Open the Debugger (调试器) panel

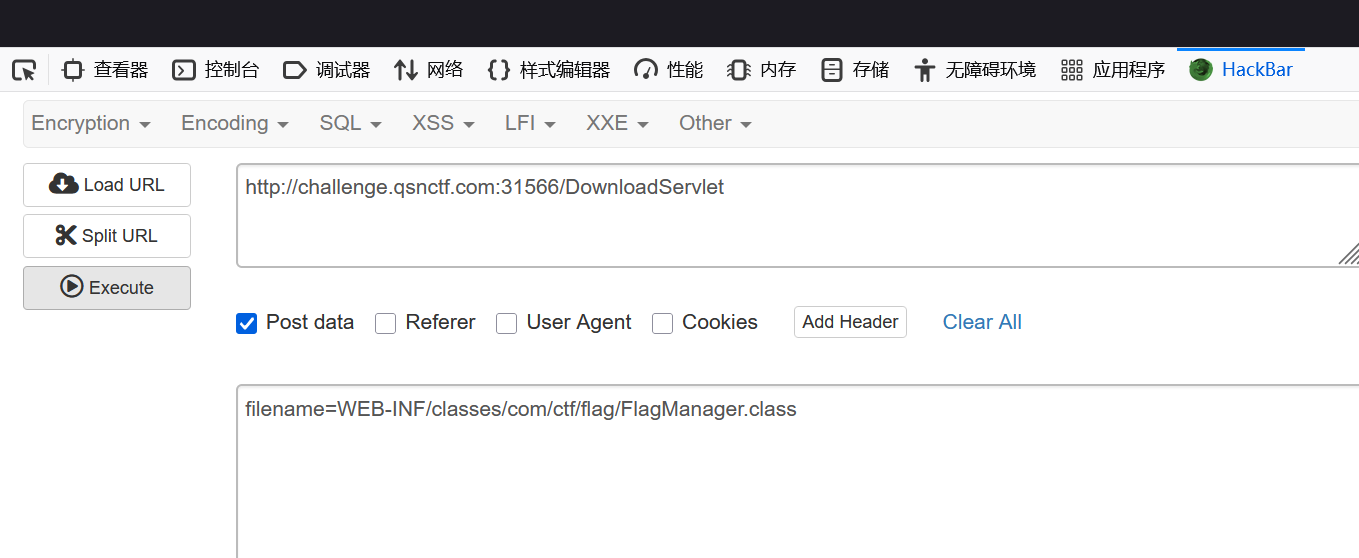coord(326,70)
